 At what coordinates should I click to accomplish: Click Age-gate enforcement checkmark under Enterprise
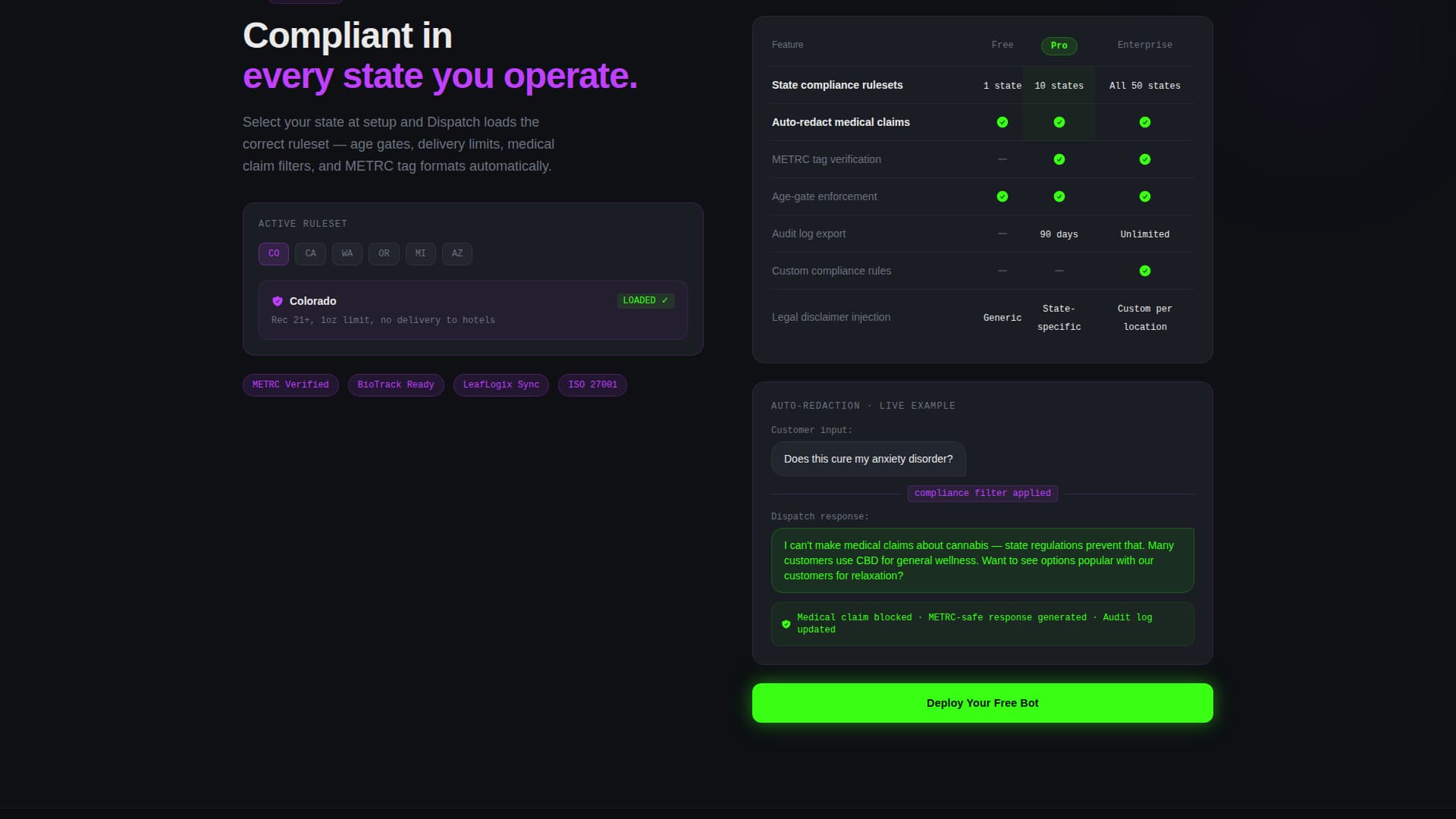(x=1145, y=196)
